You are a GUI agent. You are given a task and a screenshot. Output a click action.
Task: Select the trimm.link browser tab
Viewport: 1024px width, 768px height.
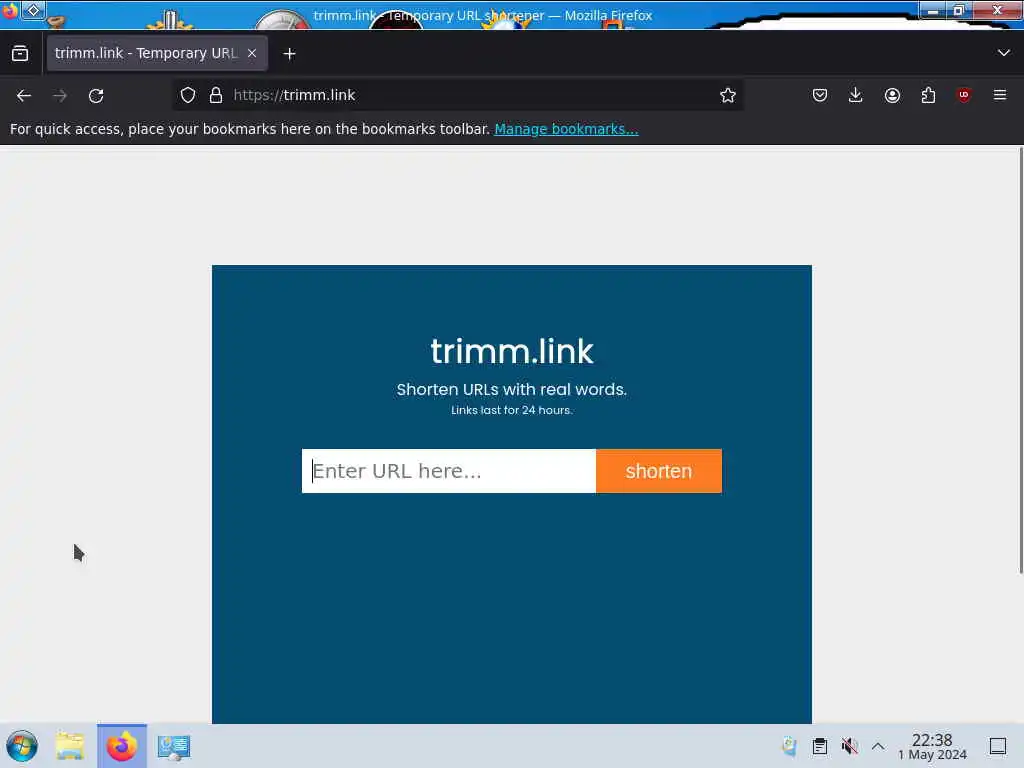coord(157,54)
